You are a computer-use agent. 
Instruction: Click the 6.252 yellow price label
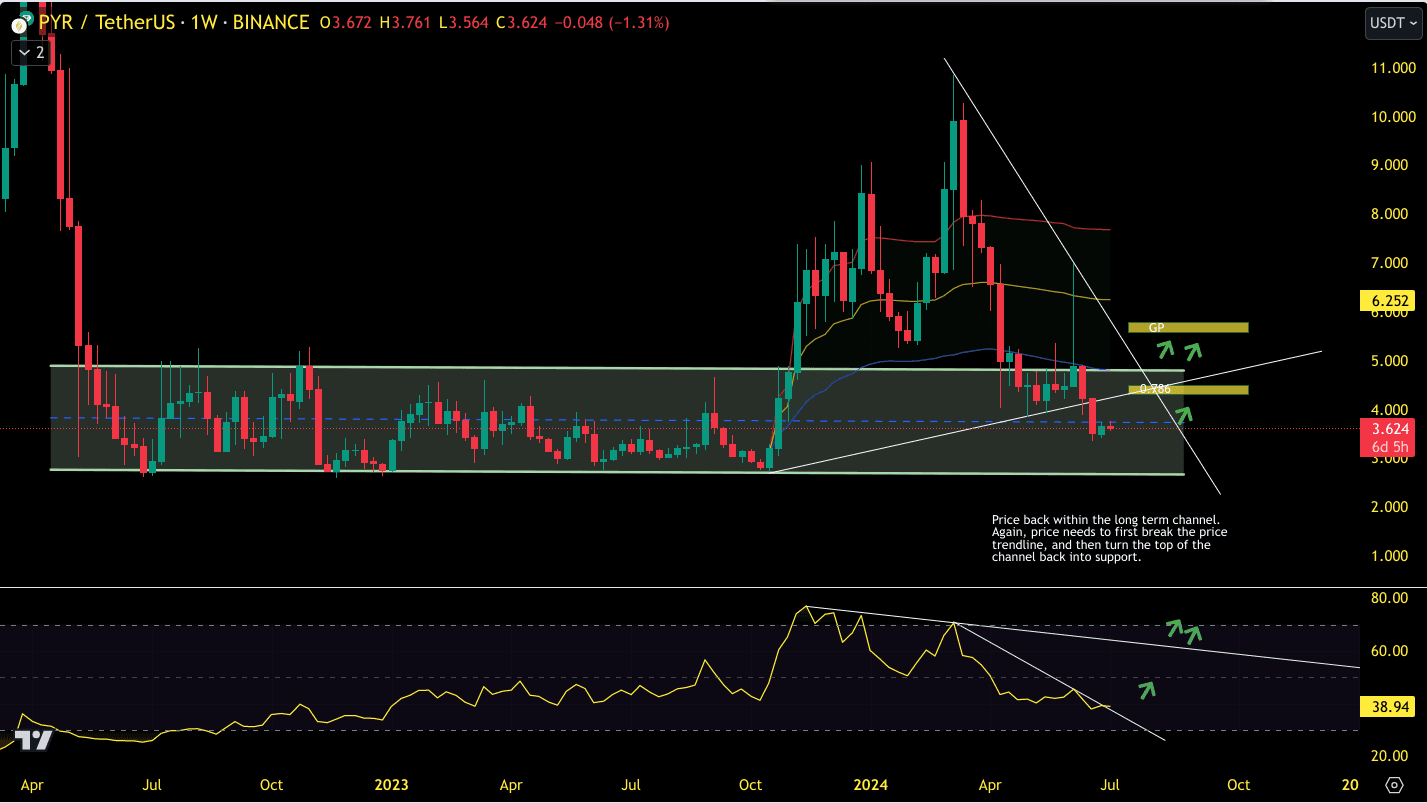click(1385, 300)
